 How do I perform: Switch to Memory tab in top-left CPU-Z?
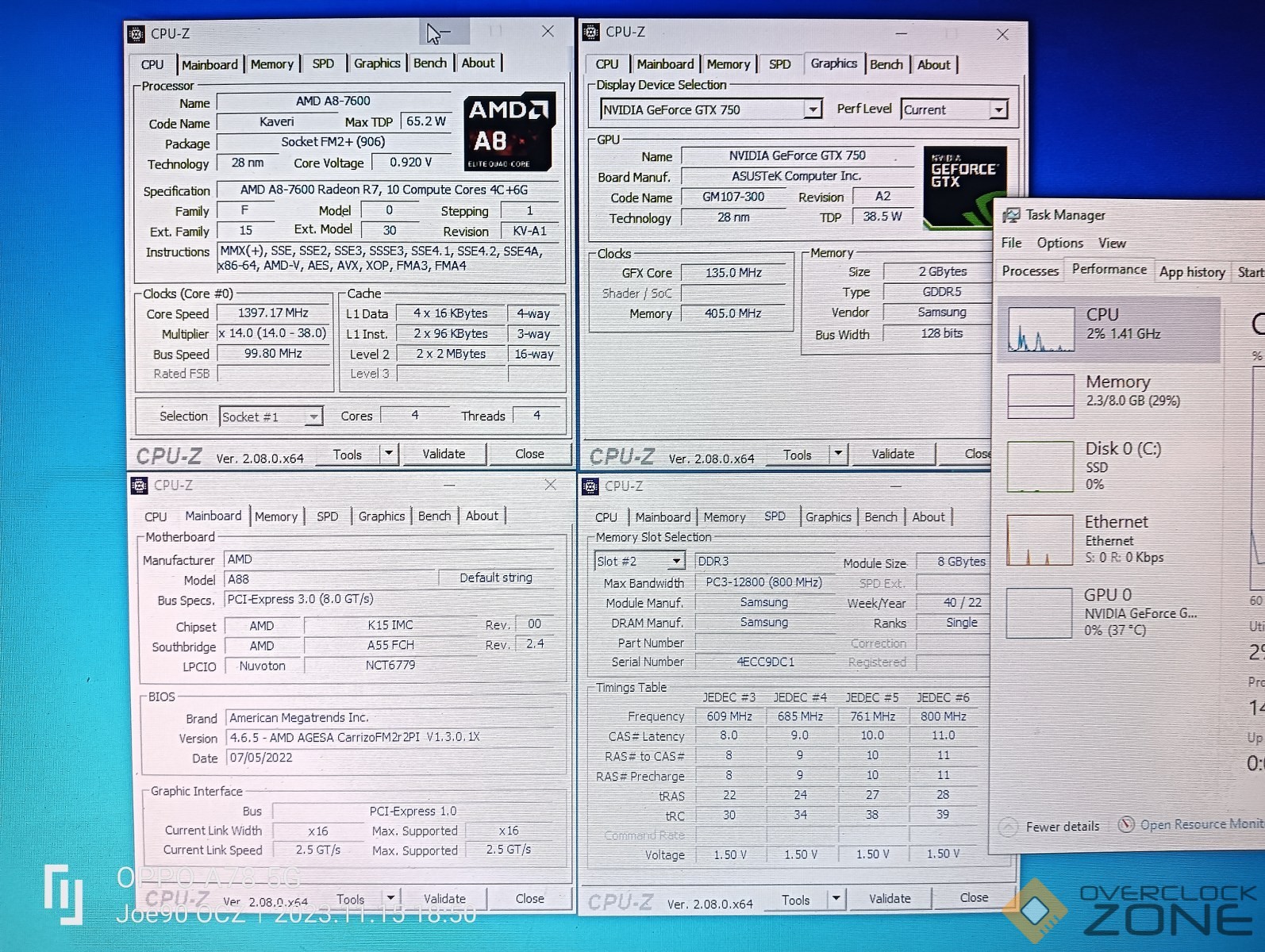point(272,64)
